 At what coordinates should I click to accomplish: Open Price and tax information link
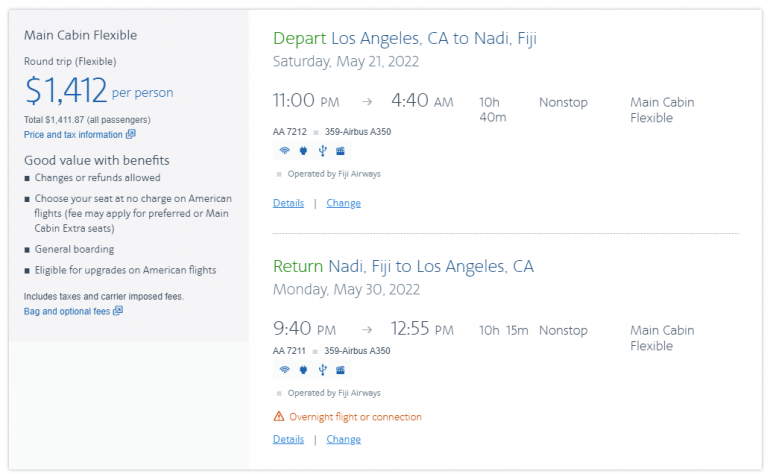tap(73, 134)
